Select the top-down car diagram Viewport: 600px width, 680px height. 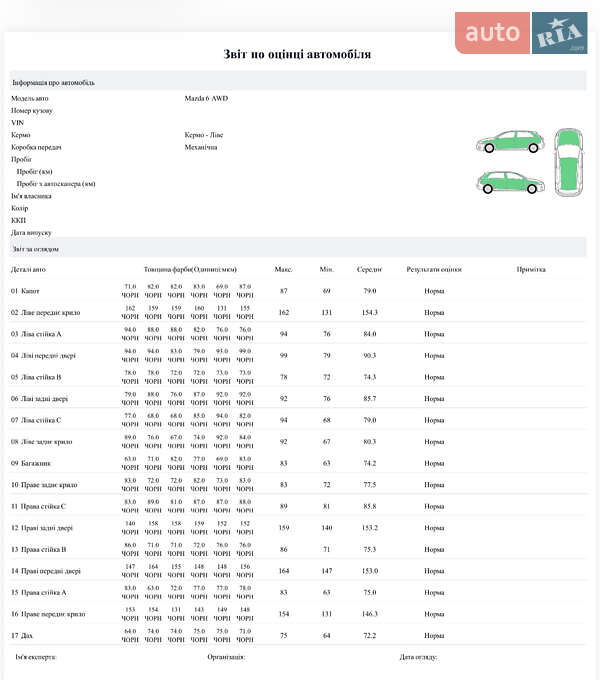click(x=567, y=161)
